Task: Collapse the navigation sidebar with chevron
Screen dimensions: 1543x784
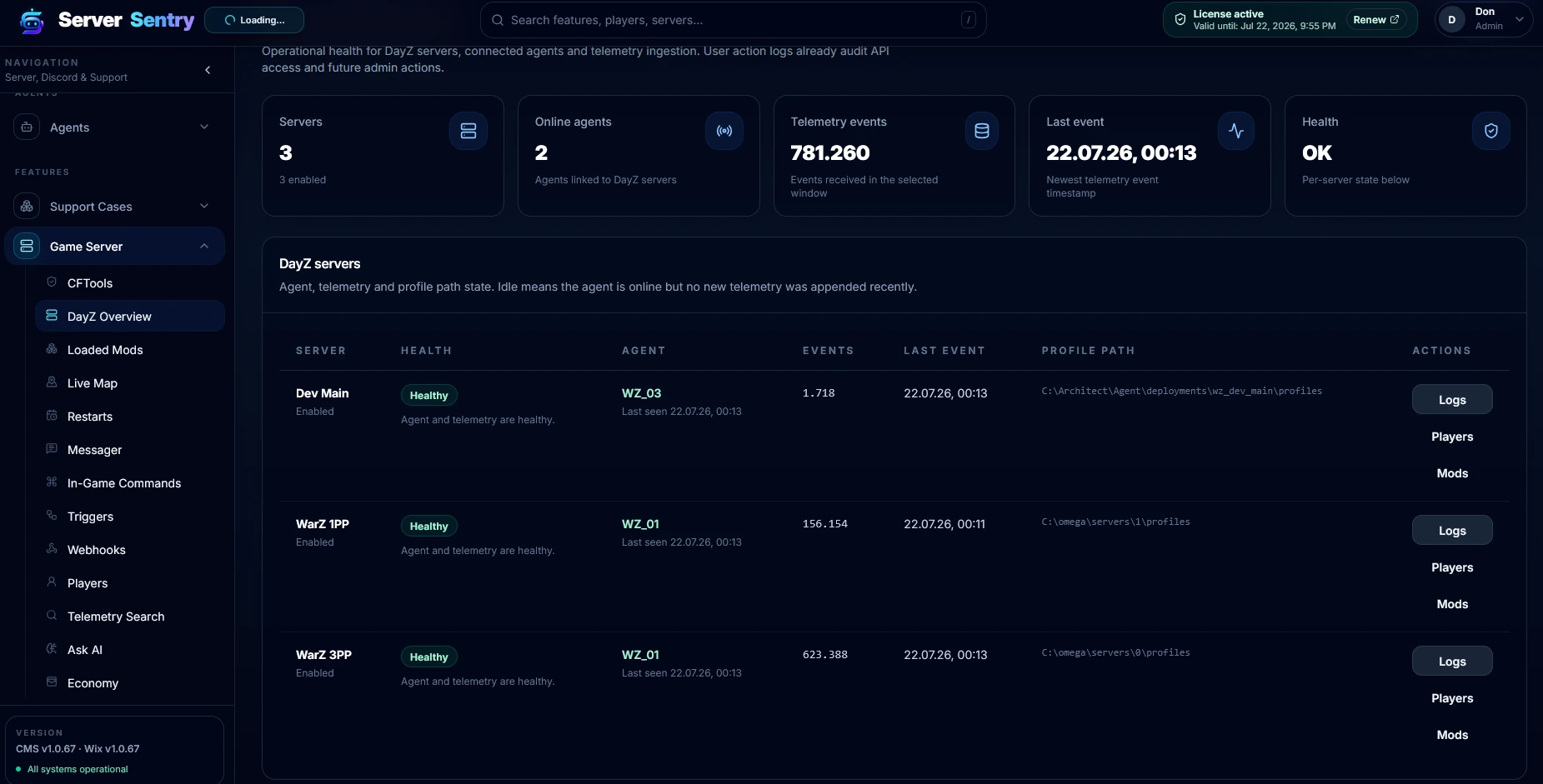Action: [x=208, y=70]
